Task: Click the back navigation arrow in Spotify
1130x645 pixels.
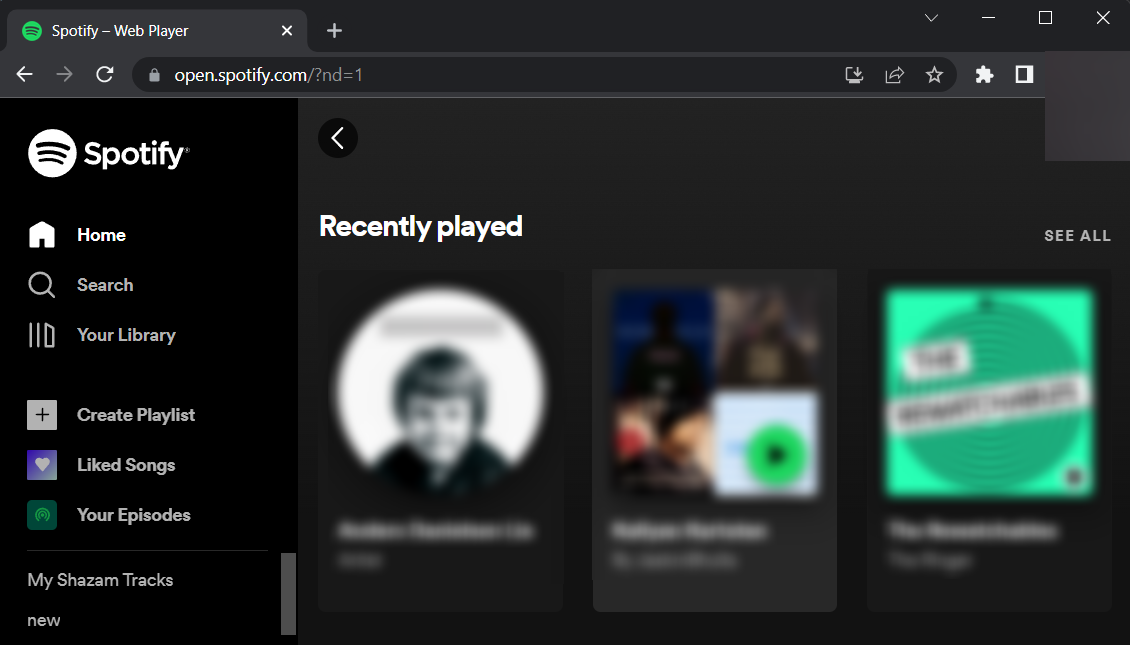Action: pyautogui.click(x=337, y=138)
